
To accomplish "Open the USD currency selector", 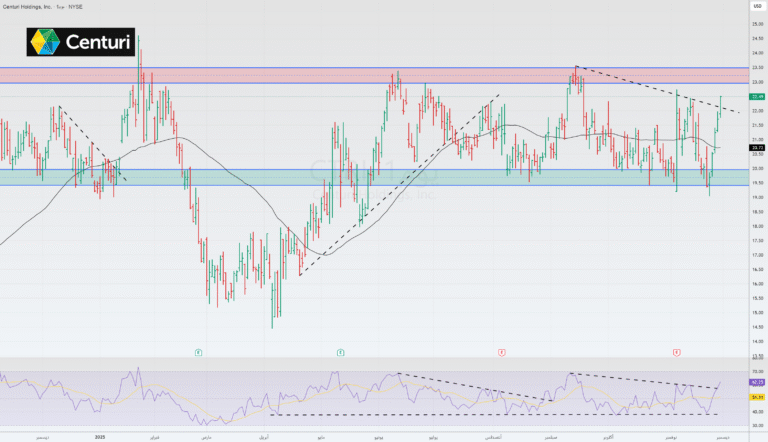I will pos(757,5).
